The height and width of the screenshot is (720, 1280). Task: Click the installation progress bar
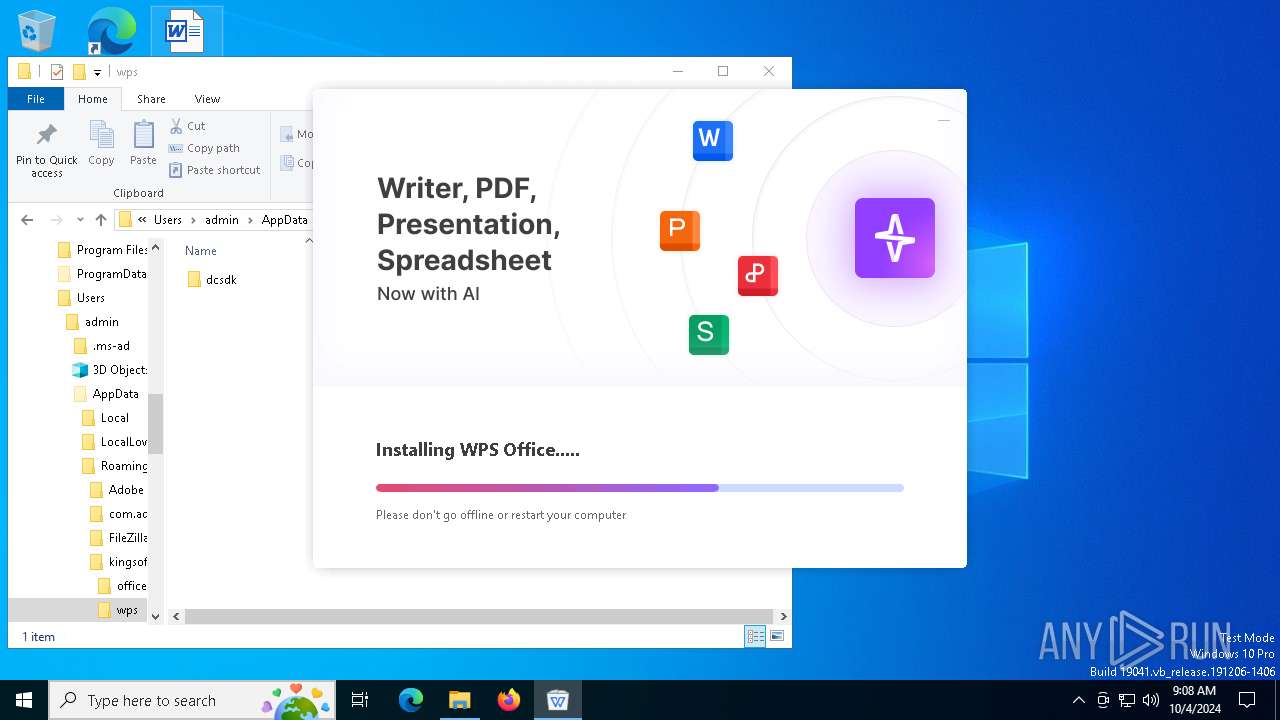click(x=639, y=488)
